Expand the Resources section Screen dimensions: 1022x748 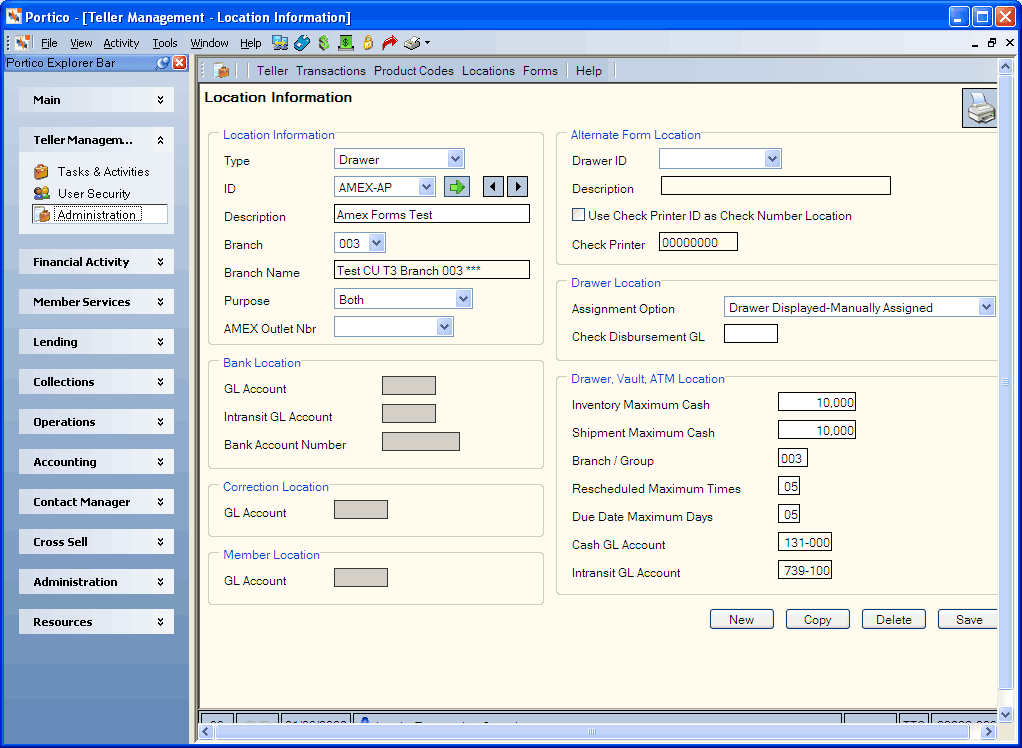(x=96, y=622)
